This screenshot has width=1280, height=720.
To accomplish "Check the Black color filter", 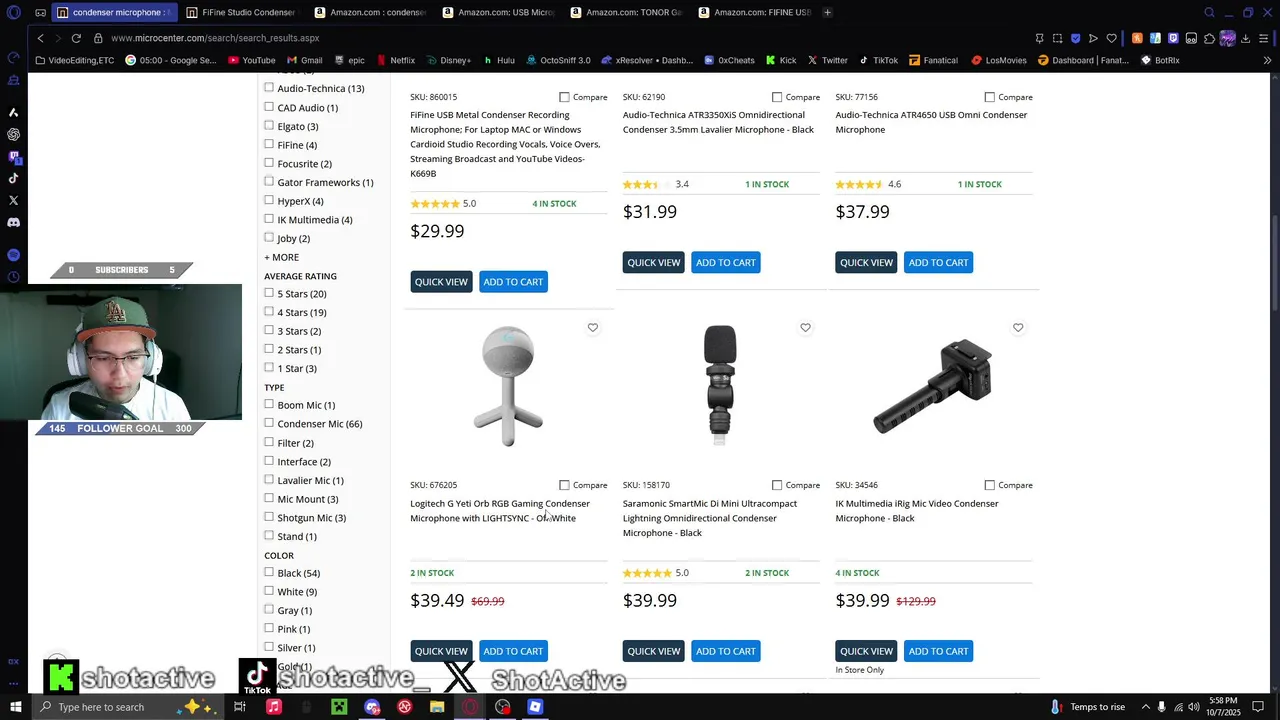I will click(269, 573).
